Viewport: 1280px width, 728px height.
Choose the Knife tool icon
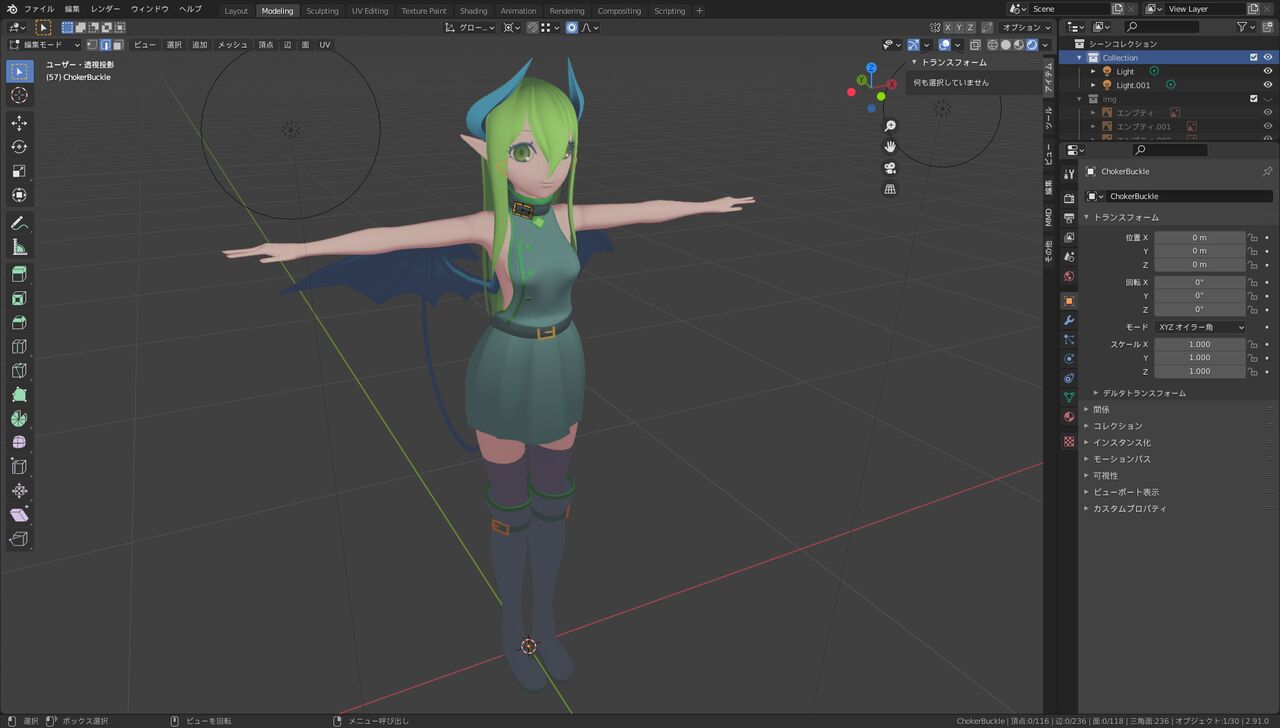point(19,370)
